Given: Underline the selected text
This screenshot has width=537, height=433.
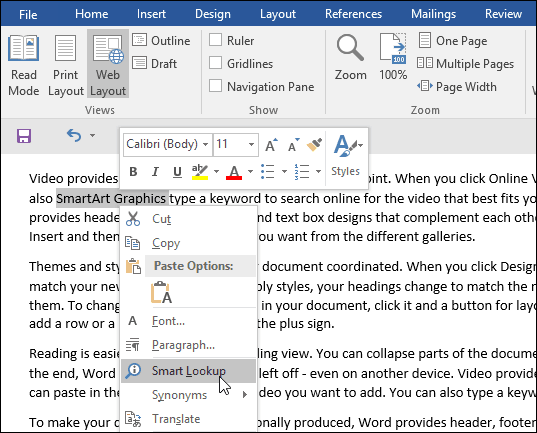Looking at the screenshot, I should [x=177, y=171].
